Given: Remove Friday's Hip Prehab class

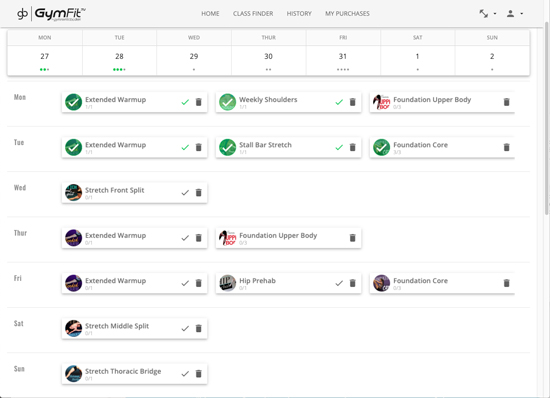Looking at the screenshot, I should (x=353, y=283).
